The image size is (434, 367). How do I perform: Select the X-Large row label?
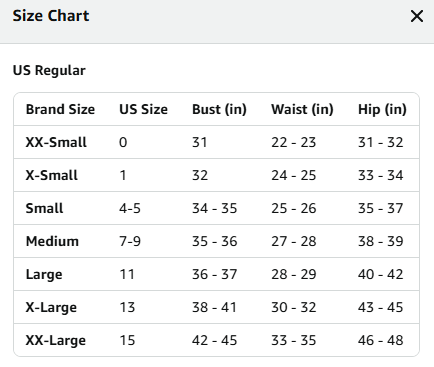coord(51,307)
